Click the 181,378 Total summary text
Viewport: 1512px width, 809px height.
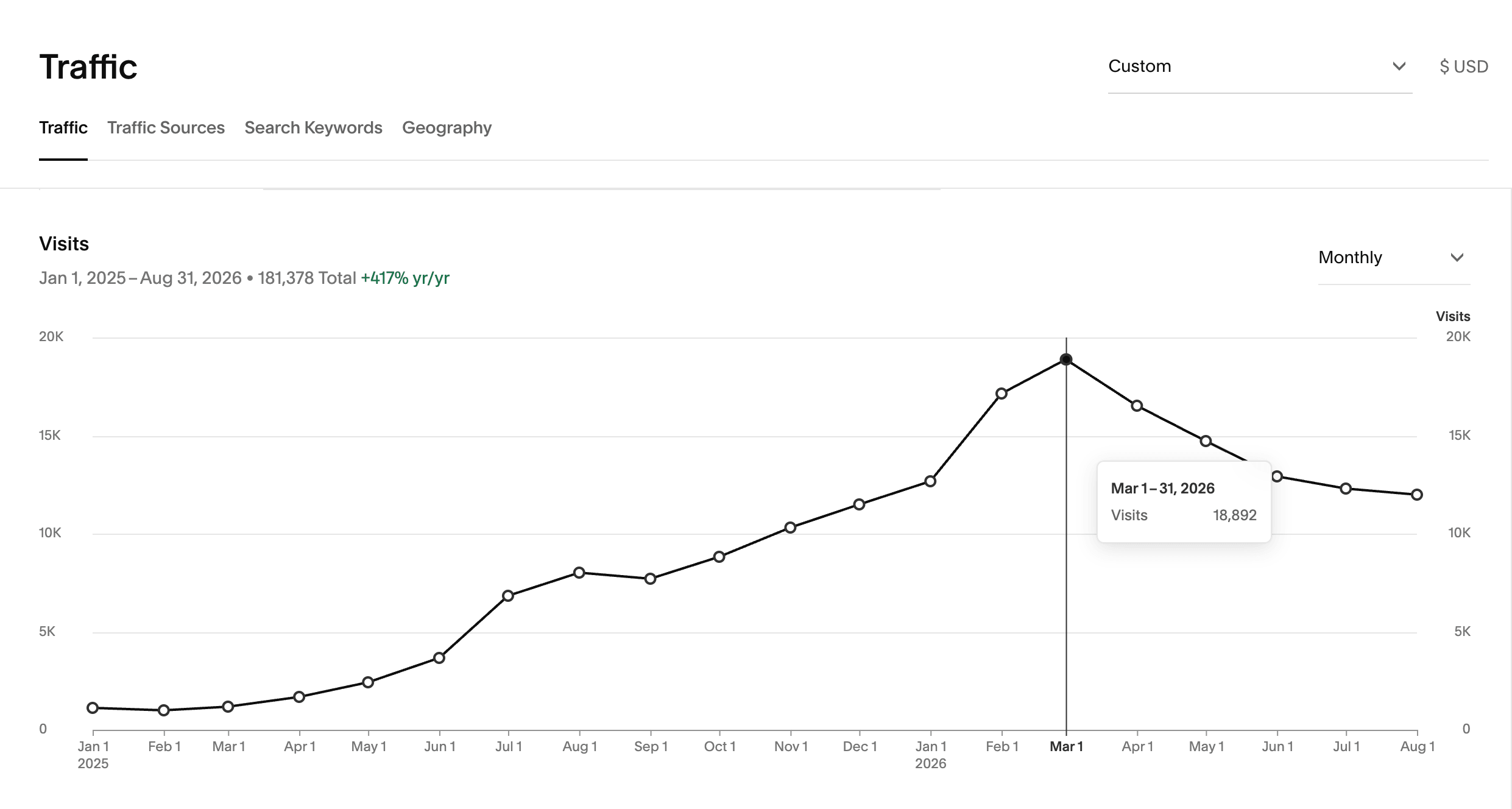point(306,278)
